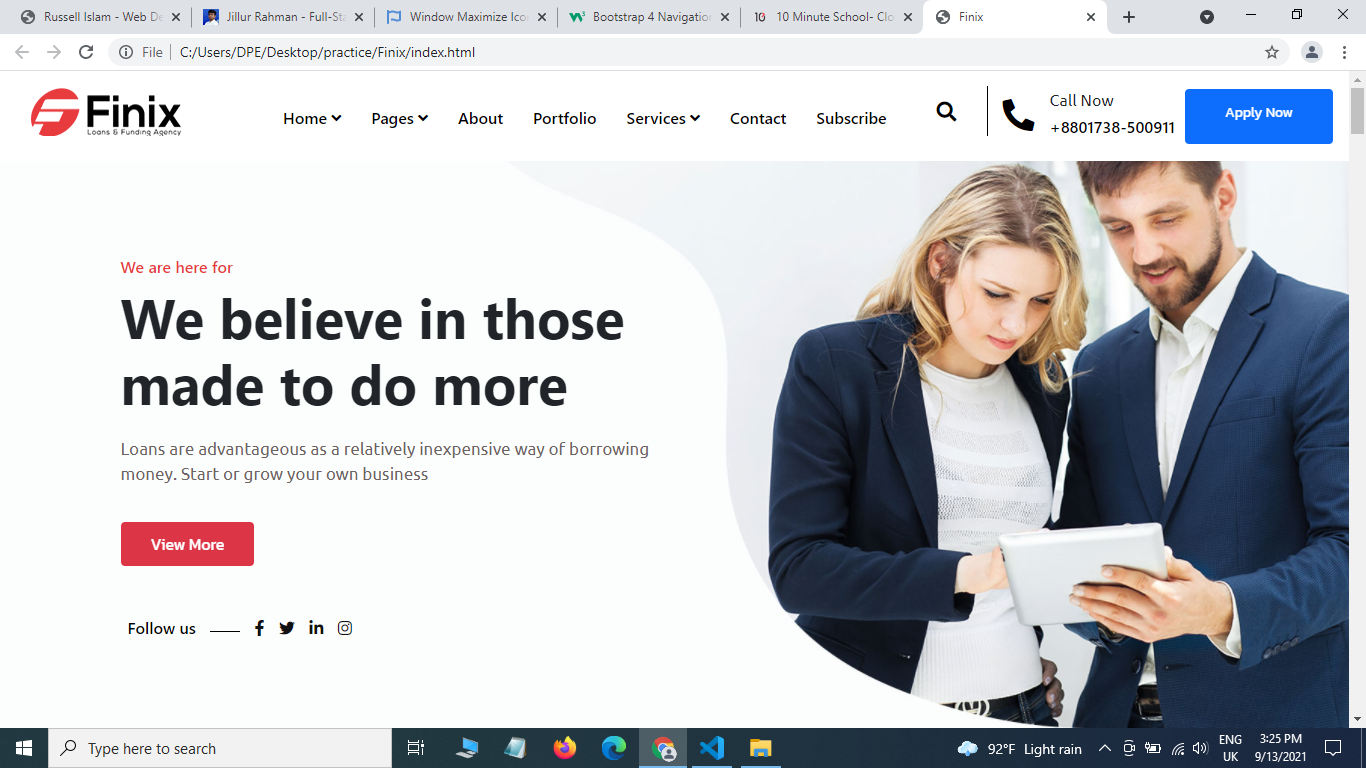Go to the Portfolio nav item

[x=564, y=118]
